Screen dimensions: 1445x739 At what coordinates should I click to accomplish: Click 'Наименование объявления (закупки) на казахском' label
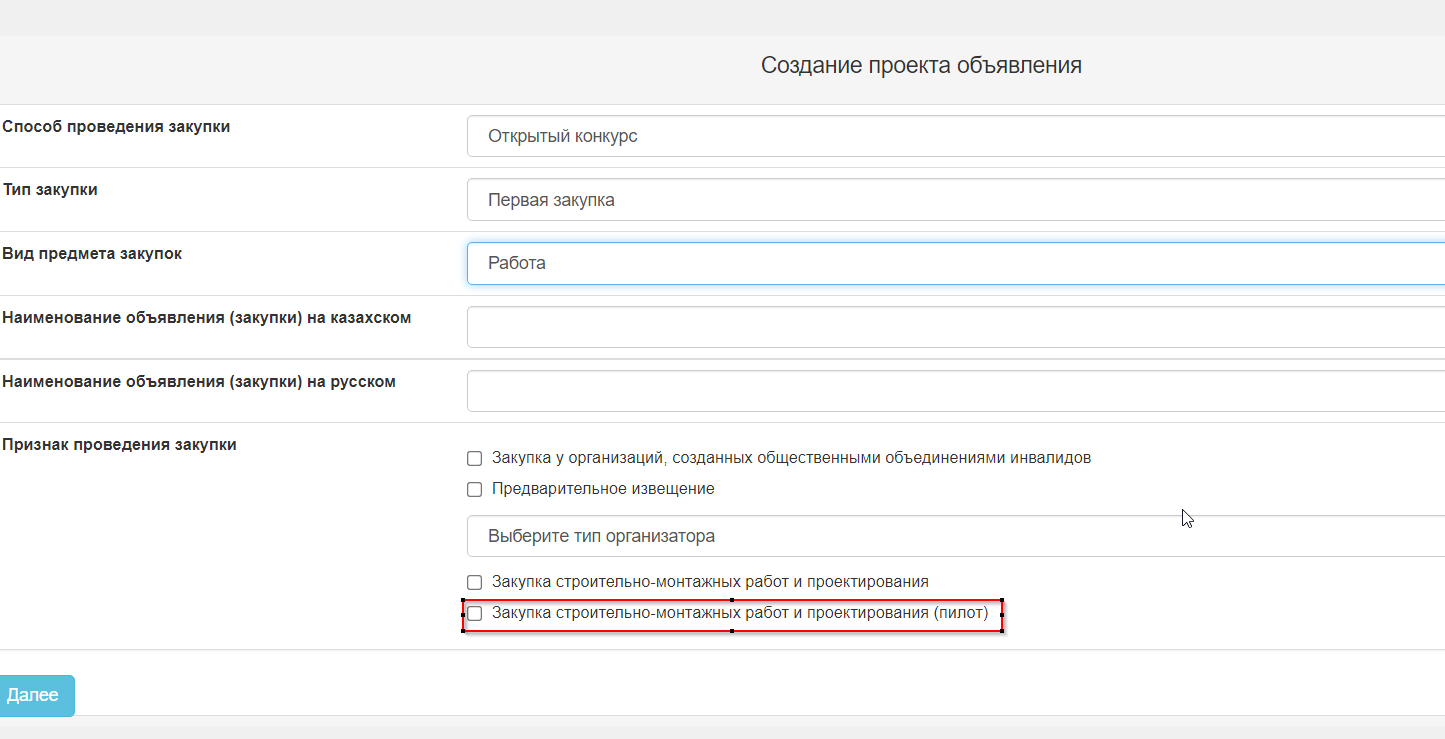(x=207, y=318)
